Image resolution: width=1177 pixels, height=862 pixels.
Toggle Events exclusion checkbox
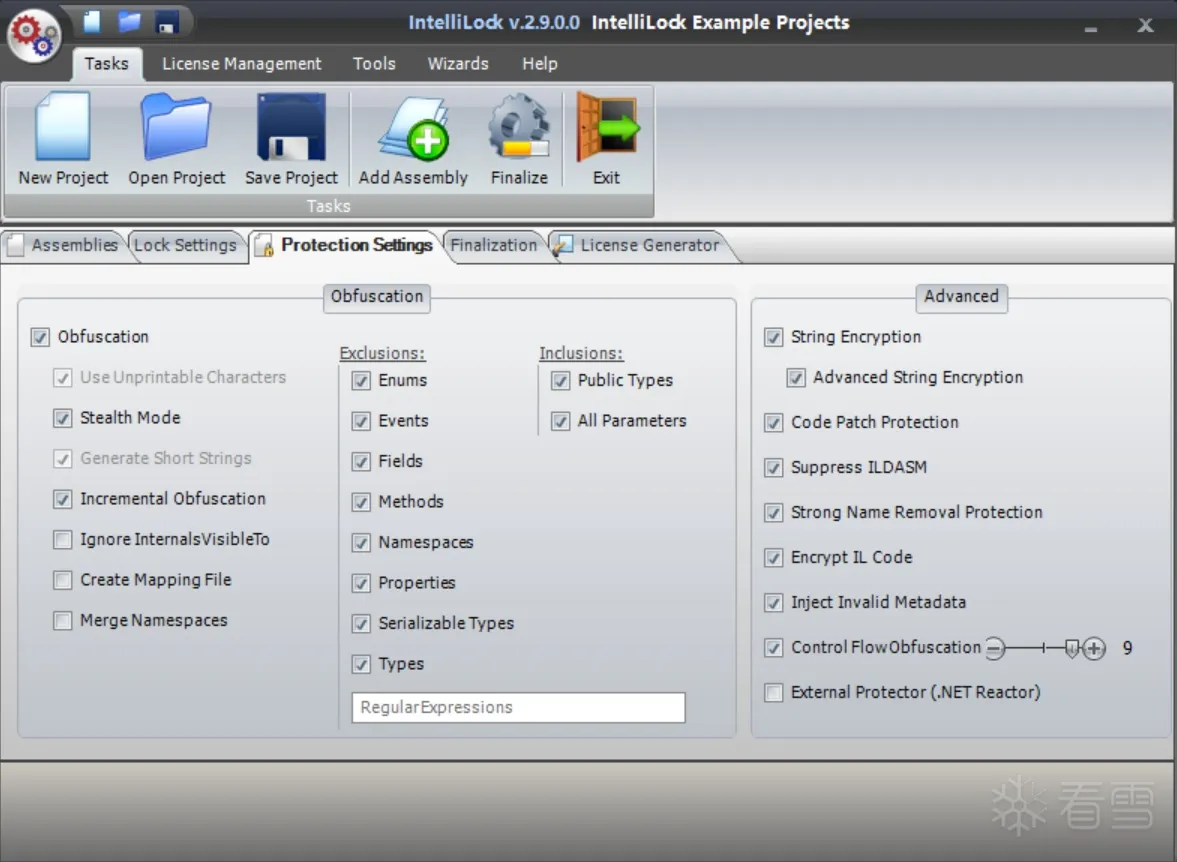coord(361,421)
